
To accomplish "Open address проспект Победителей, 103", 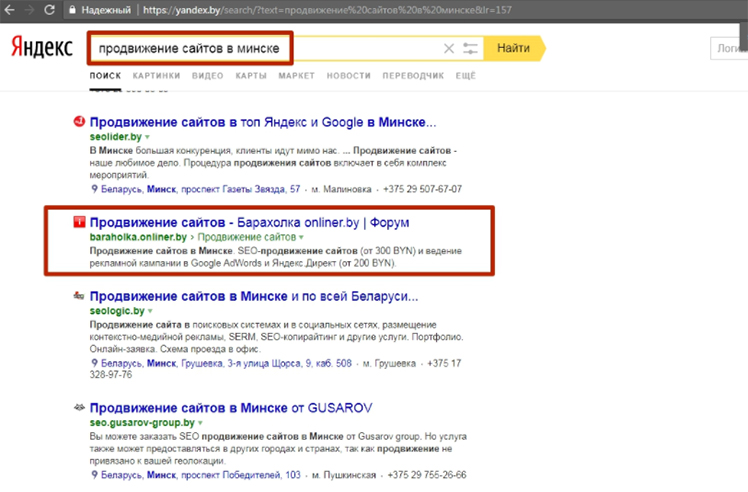I will point(201,475).
